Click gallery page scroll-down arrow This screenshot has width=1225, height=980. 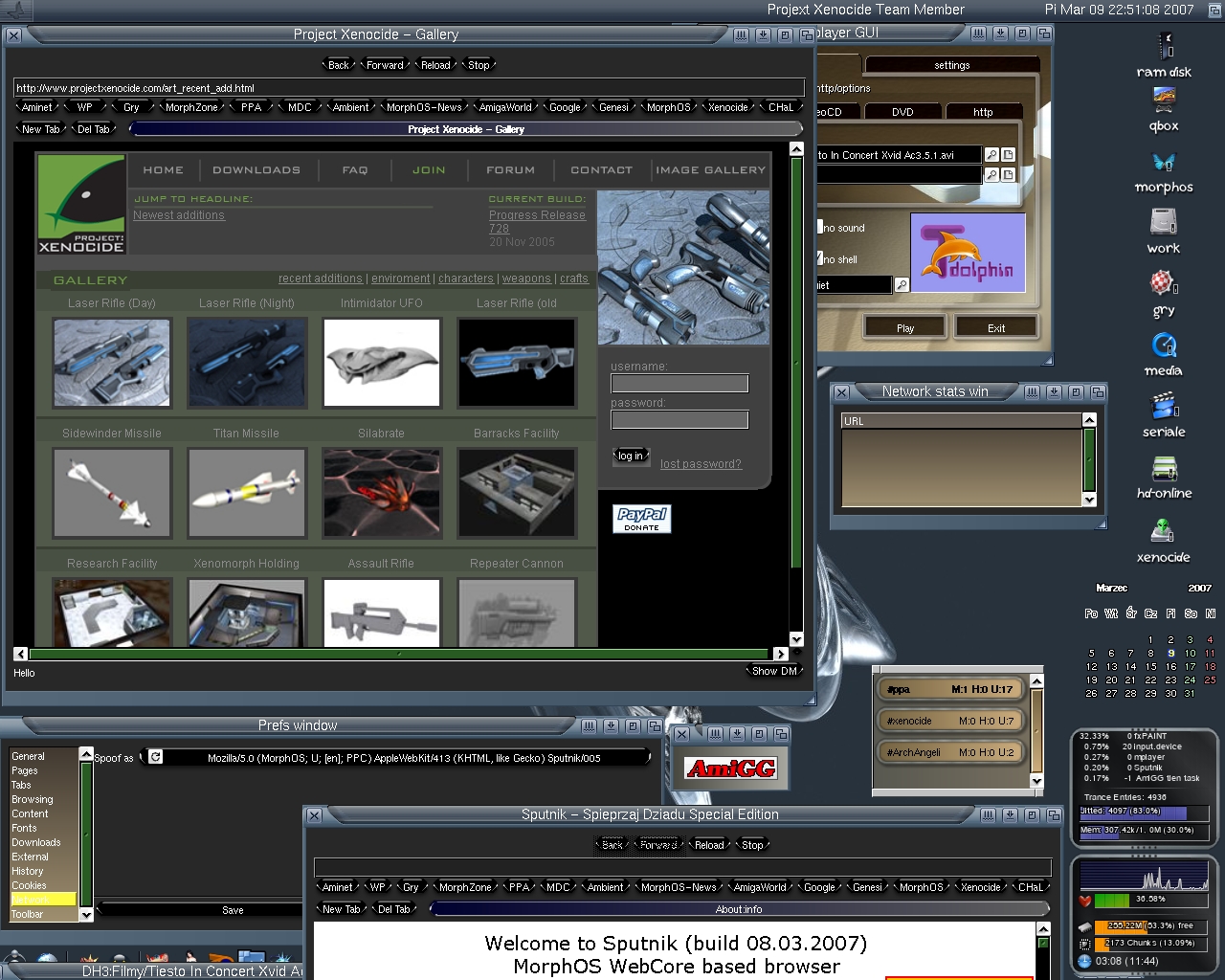pos(796,639)
